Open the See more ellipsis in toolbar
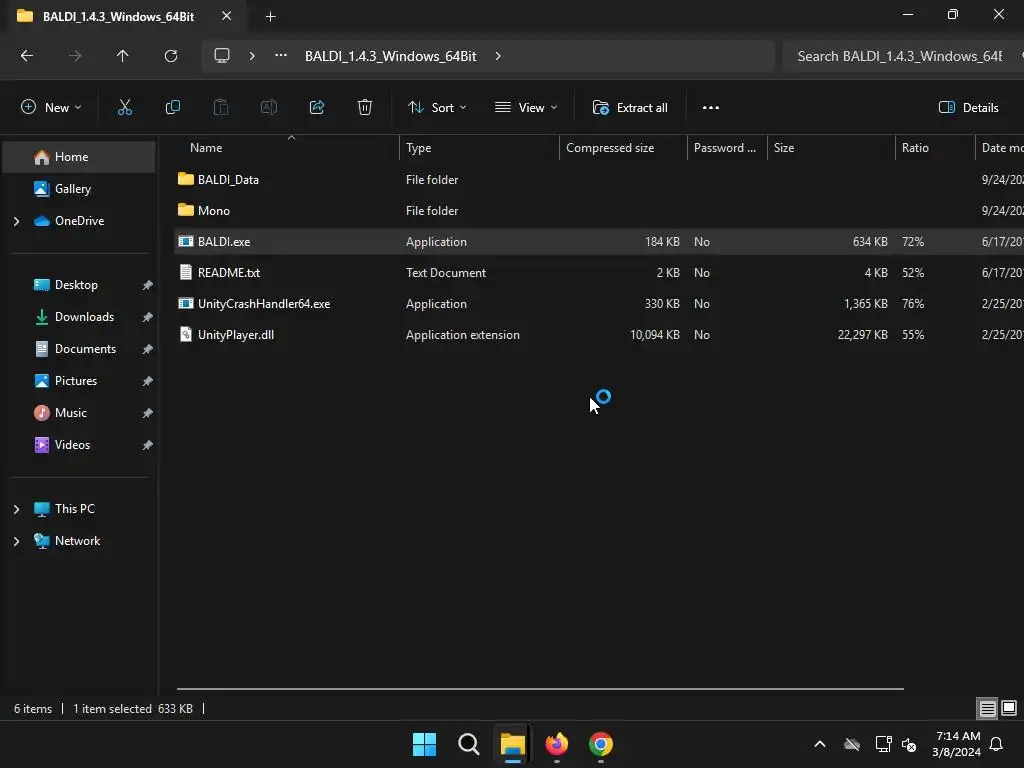 711,108
